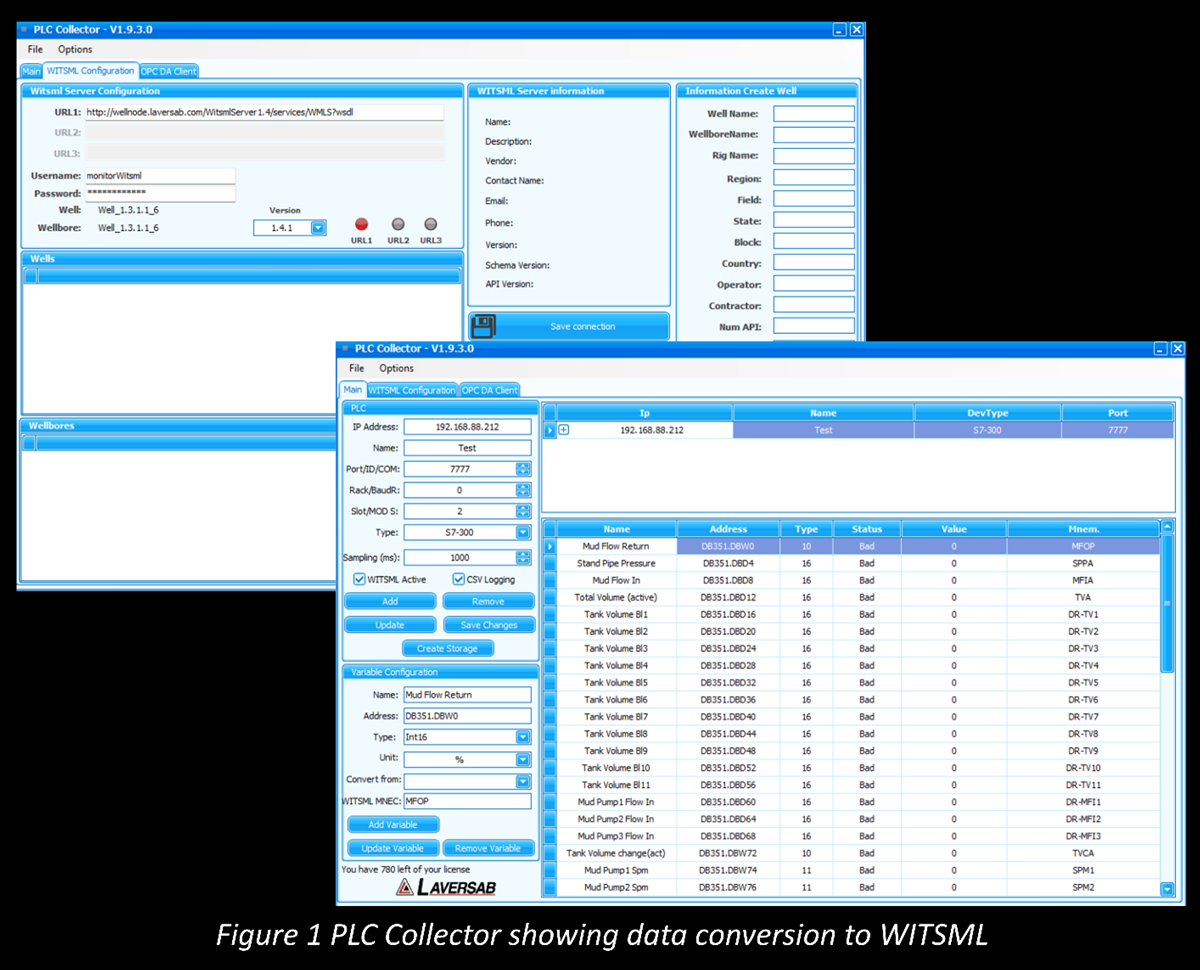This screenshot has width=1200, height=970.
Task: Click the grey URL2 status indicator
Action: pos(398,225)
